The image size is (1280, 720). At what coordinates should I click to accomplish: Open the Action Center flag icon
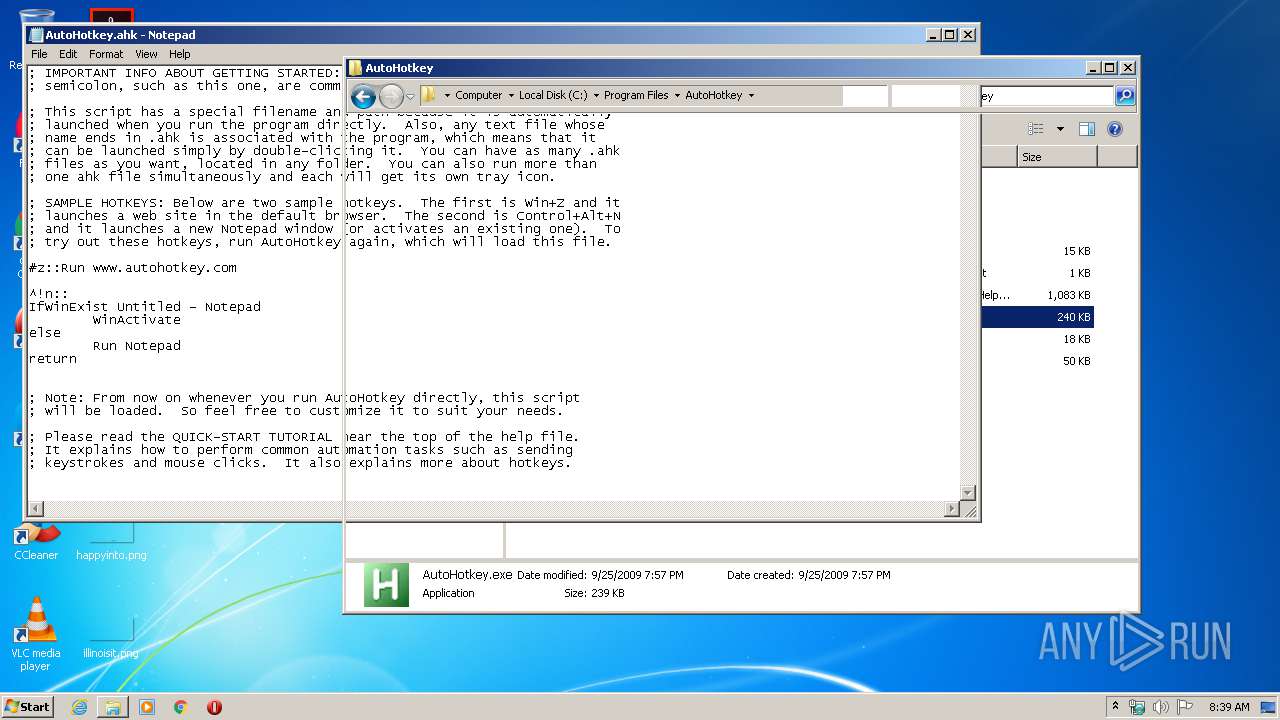point(1184,707)
